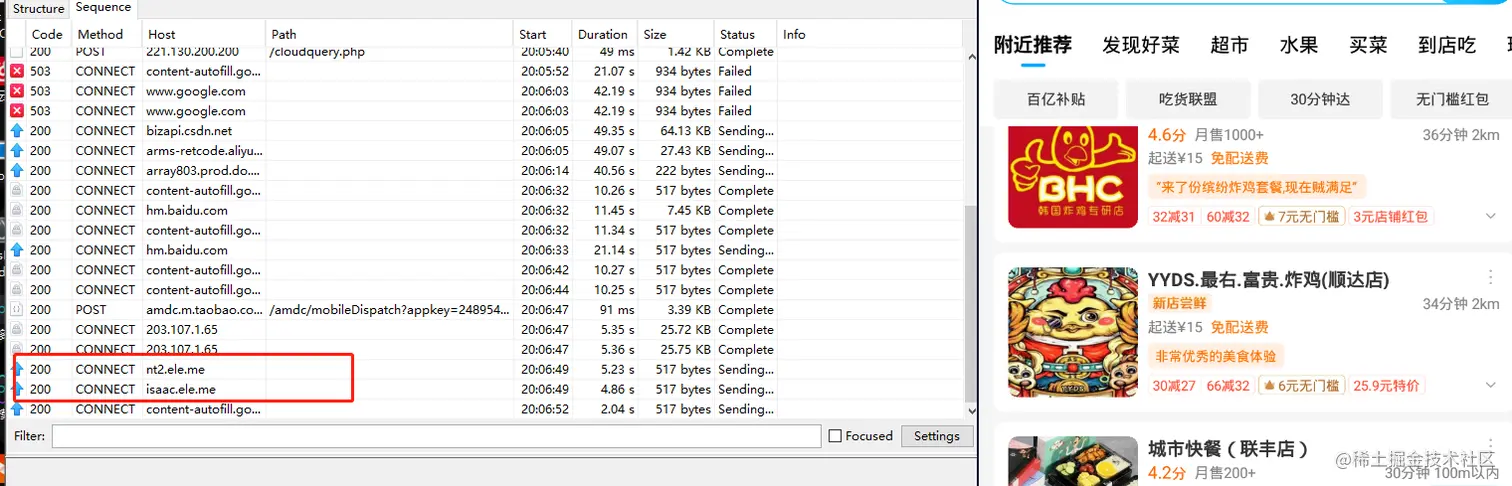Select the /amdc/mobileDispatch path cell
Viewport: 1512px width, 486px height.
[390, 310]
